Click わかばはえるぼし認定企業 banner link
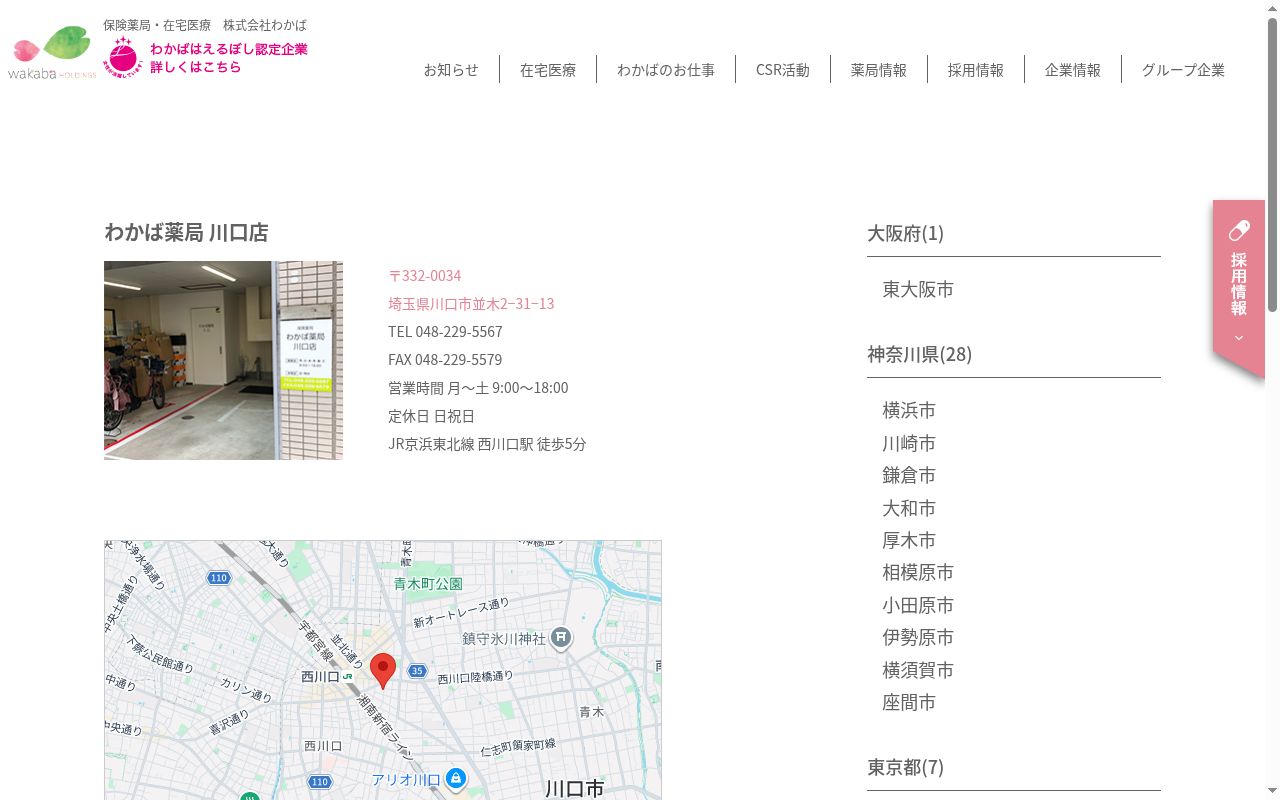The height and width of the screenshot is (800, 1280). (229, 57)
